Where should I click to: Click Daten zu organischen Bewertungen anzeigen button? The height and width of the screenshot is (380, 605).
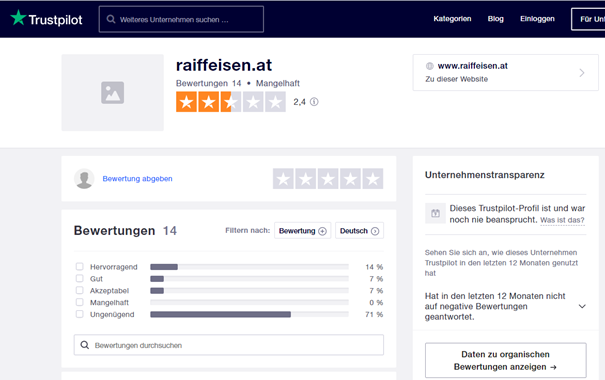(505, 360)
